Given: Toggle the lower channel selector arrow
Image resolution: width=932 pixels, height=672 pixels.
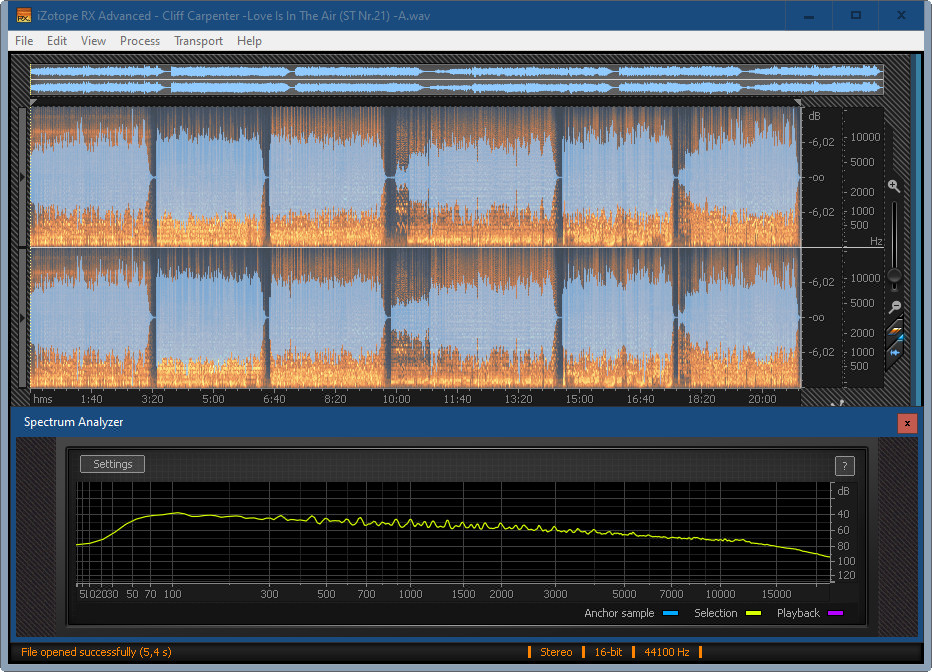Looking at the screenshot, I should 24,317.
